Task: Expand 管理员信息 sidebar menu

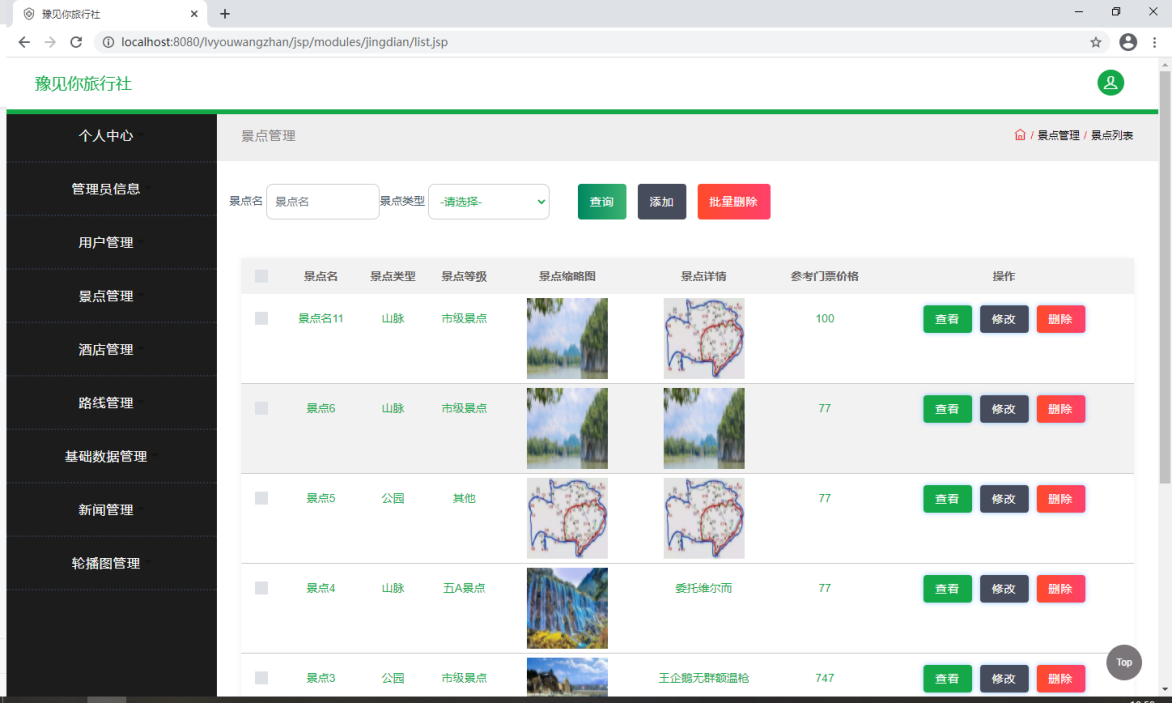Action: tap(111, 189)
